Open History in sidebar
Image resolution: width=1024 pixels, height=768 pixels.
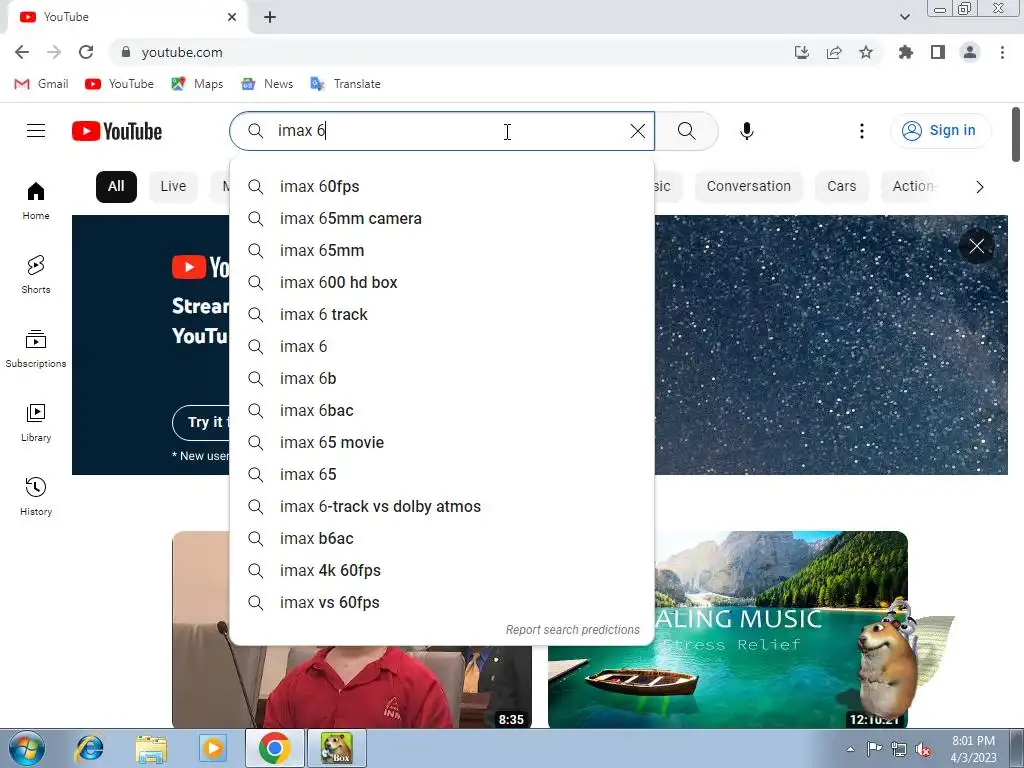tap(36, 496)
